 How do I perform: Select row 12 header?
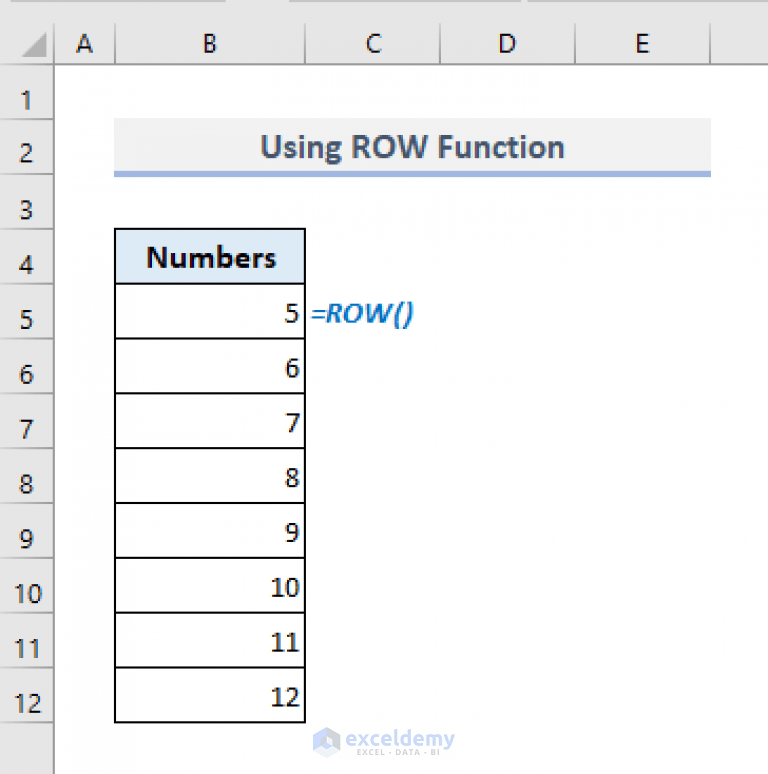[27, 696]
